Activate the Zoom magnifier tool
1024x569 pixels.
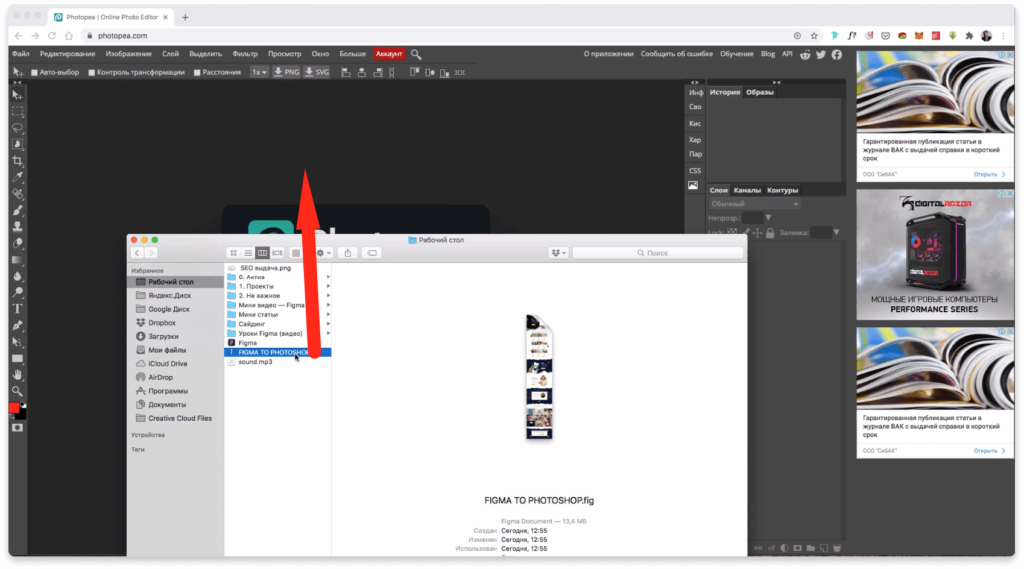(x=17, y=390)
